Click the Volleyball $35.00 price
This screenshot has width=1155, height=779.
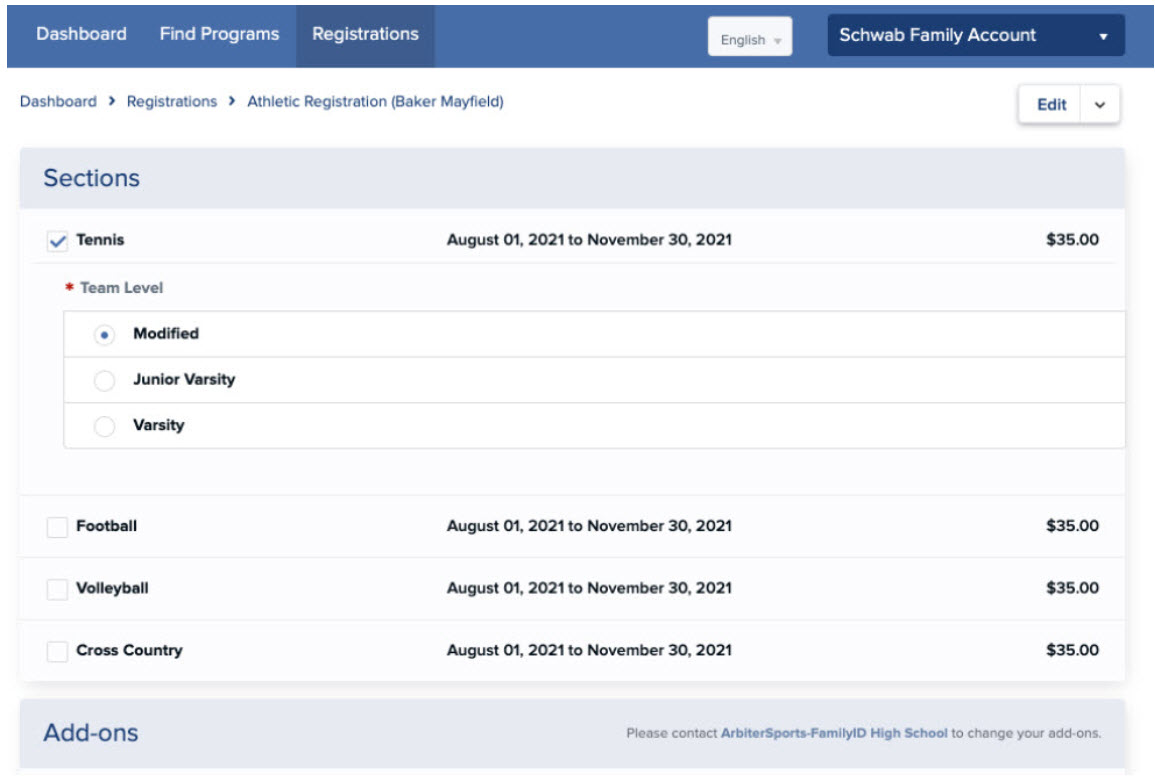point(1072,588)
